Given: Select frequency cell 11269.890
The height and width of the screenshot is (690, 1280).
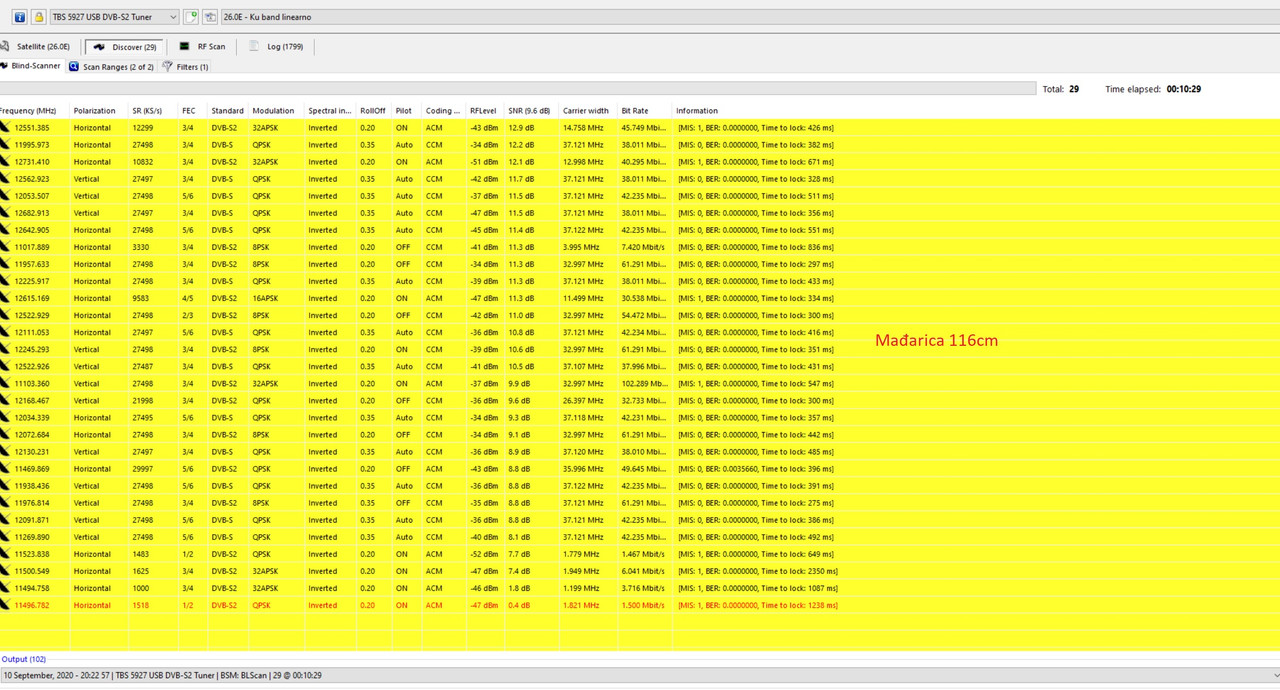Looking at the screenshot, I should point(32,537).
